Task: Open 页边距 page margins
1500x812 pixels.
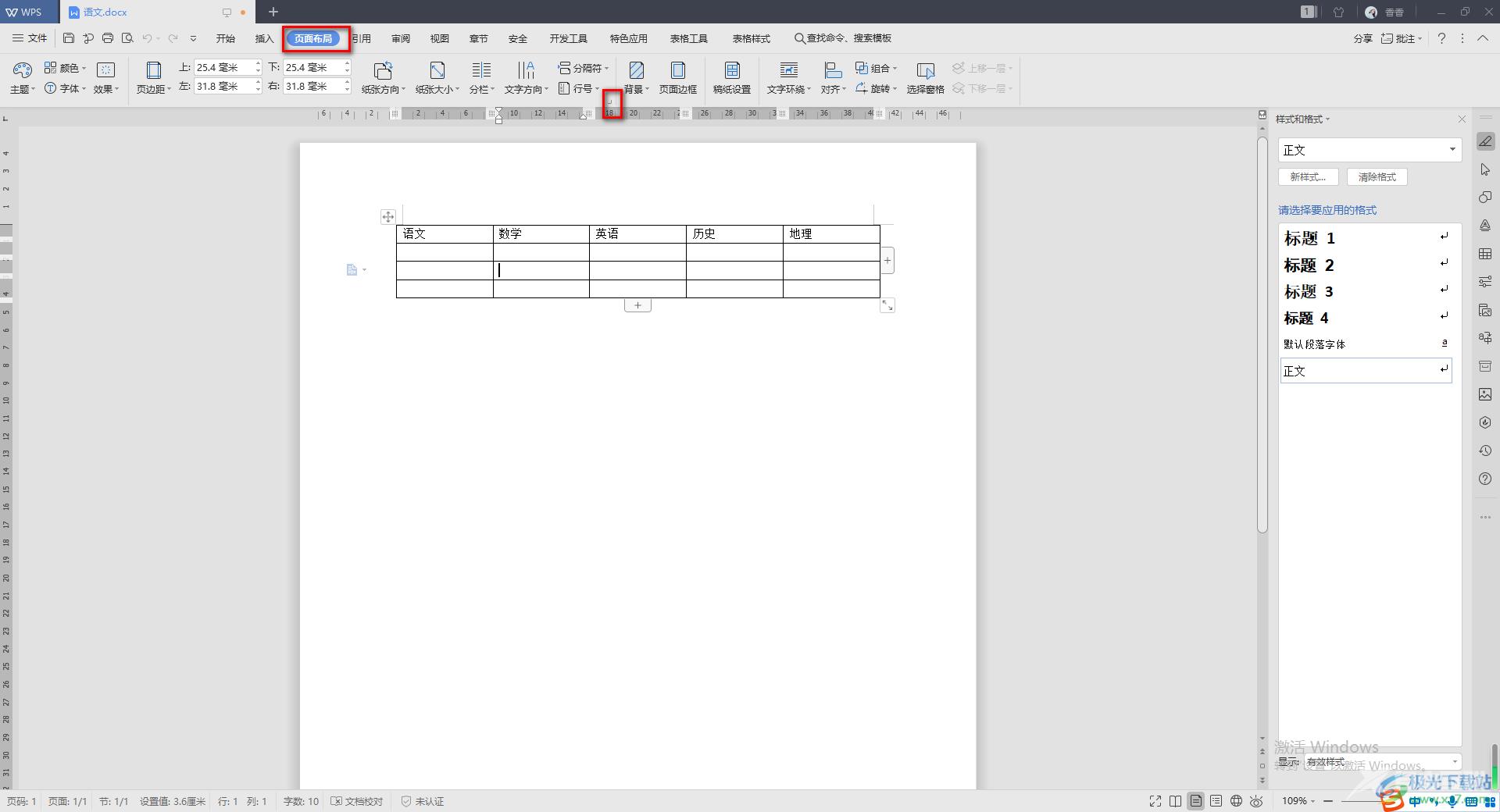Action: (153, 78)
